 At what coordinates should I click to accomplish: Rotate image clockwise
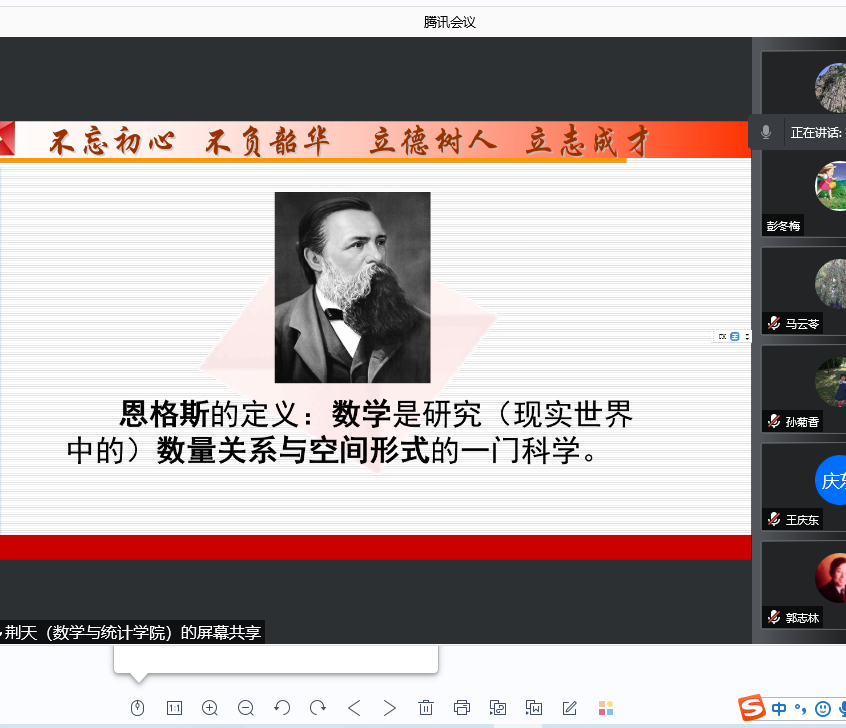(x=318, y=708)
